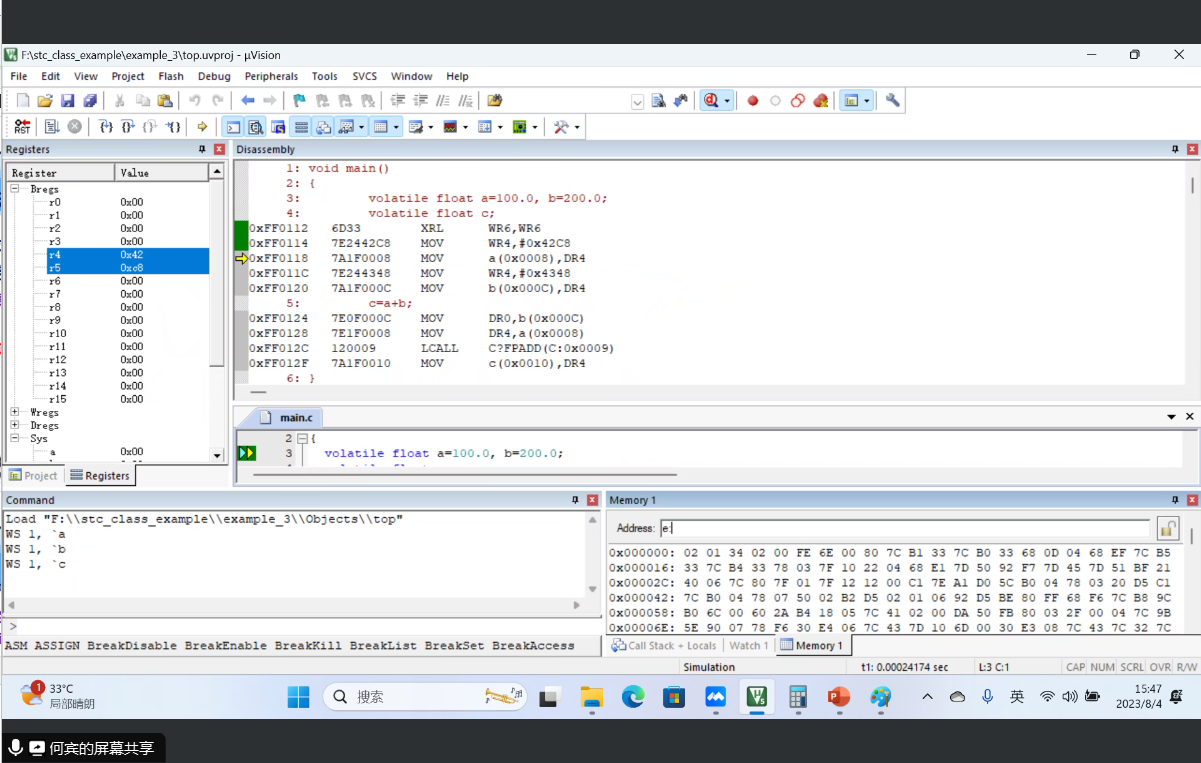Image resolution: width=1201 pixels, height=763 pixels.
Task: Click the Step Out icon
Action: (150, 127)
